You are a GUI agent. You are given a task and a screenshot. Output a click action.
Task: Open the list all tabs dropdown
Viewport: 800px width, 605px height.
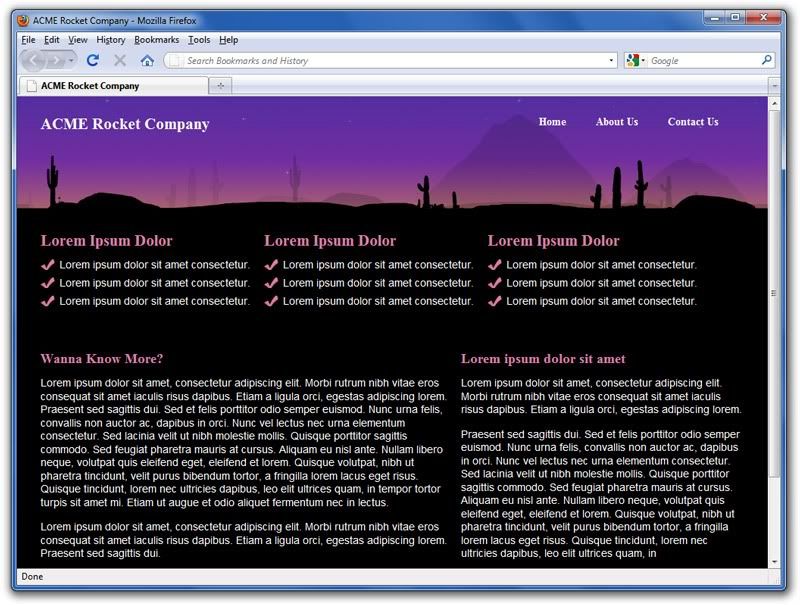[774, 86]
